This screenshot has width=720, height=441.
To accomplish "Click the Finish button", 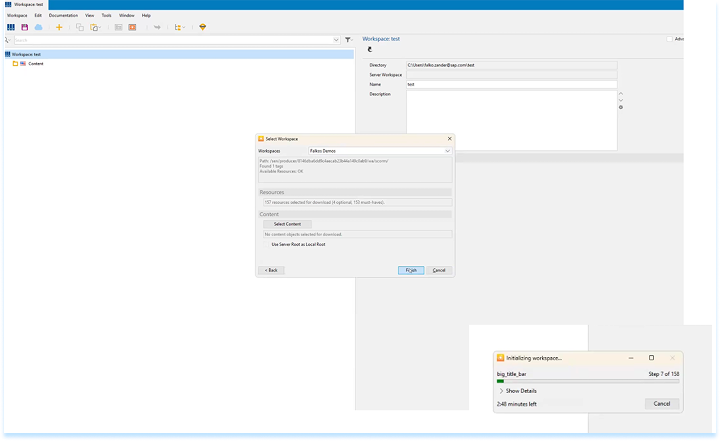I will click(x=411, y=270).
